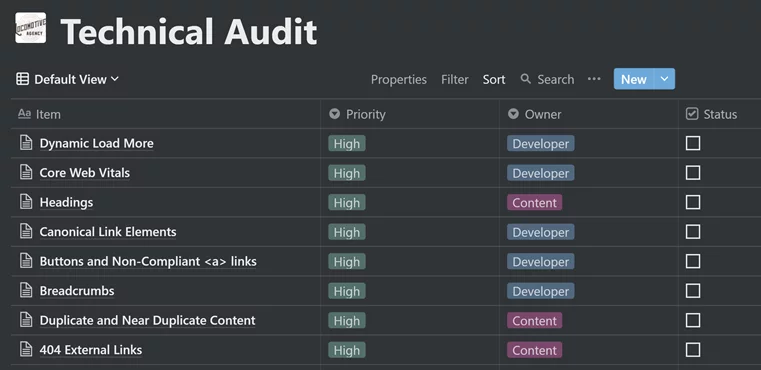Check the Status box for Dynamic Load More
The image size is (761, 370).
693,143
